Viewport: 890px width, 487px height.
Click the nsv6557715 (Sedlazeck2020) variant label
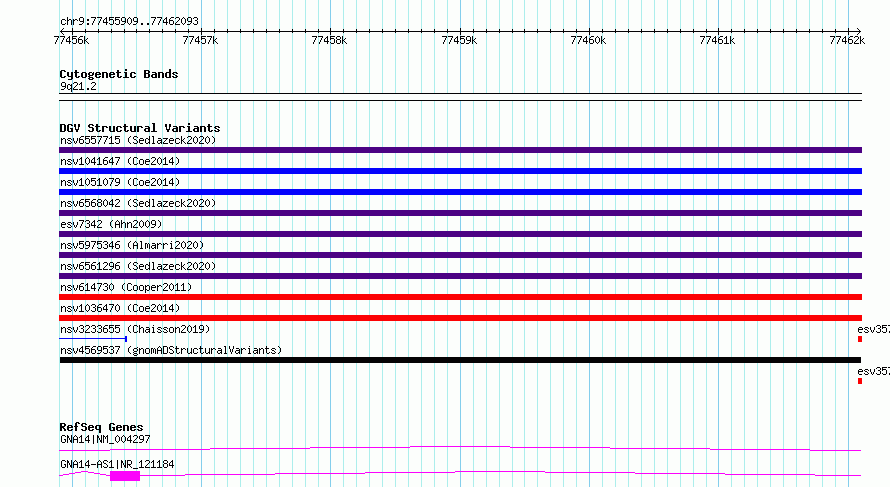tap(138, 140)
